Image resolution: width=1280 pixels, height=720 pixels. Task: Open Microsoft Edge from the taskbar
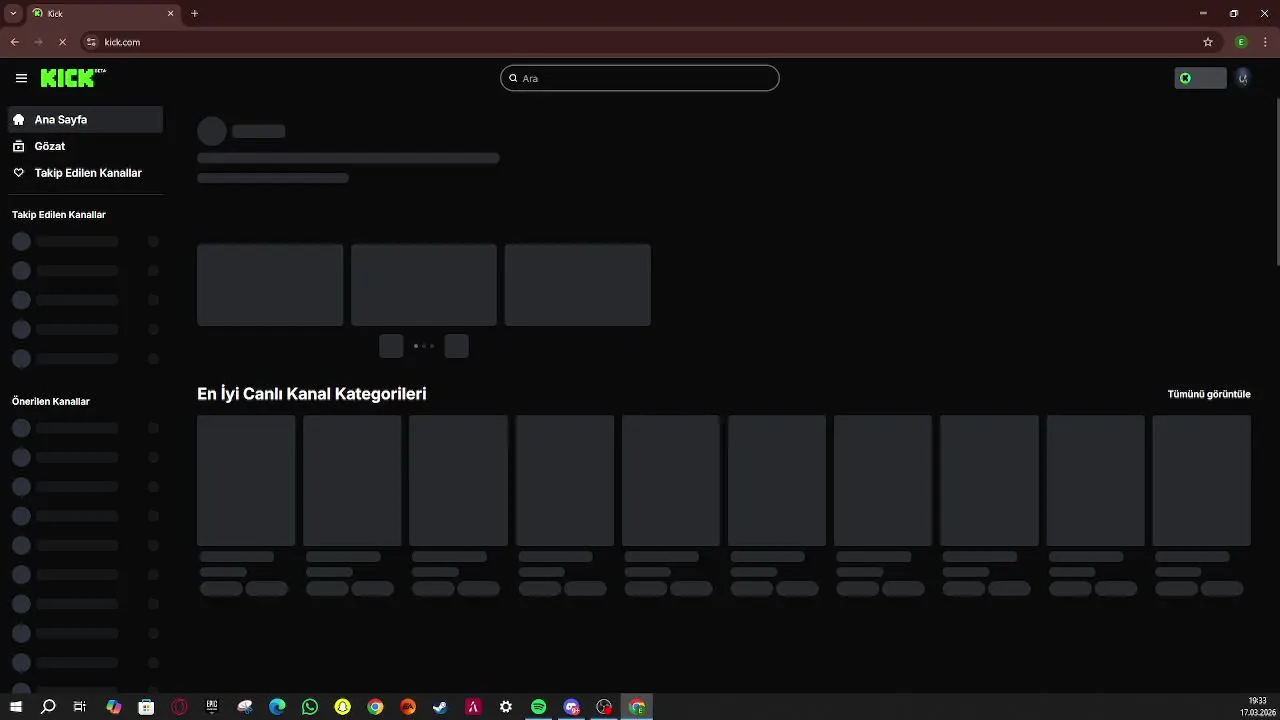pos(277,707)
